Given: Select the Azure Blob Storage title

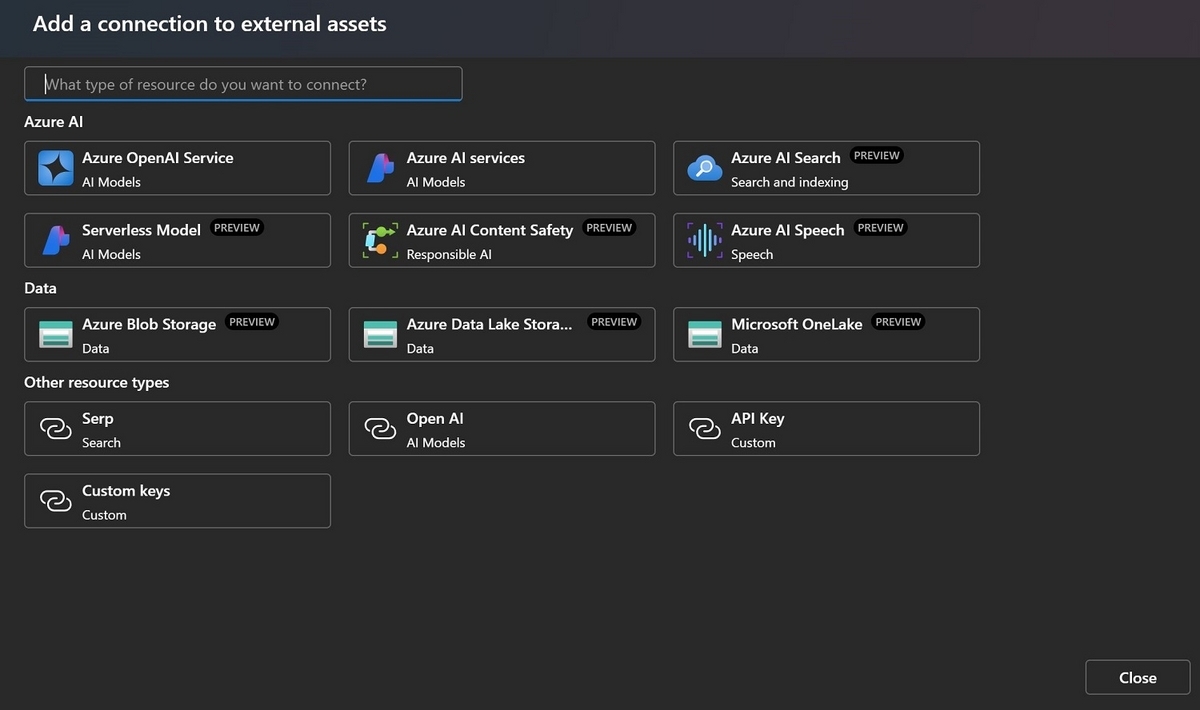Looking at the screenshot, I should point(149,324).
